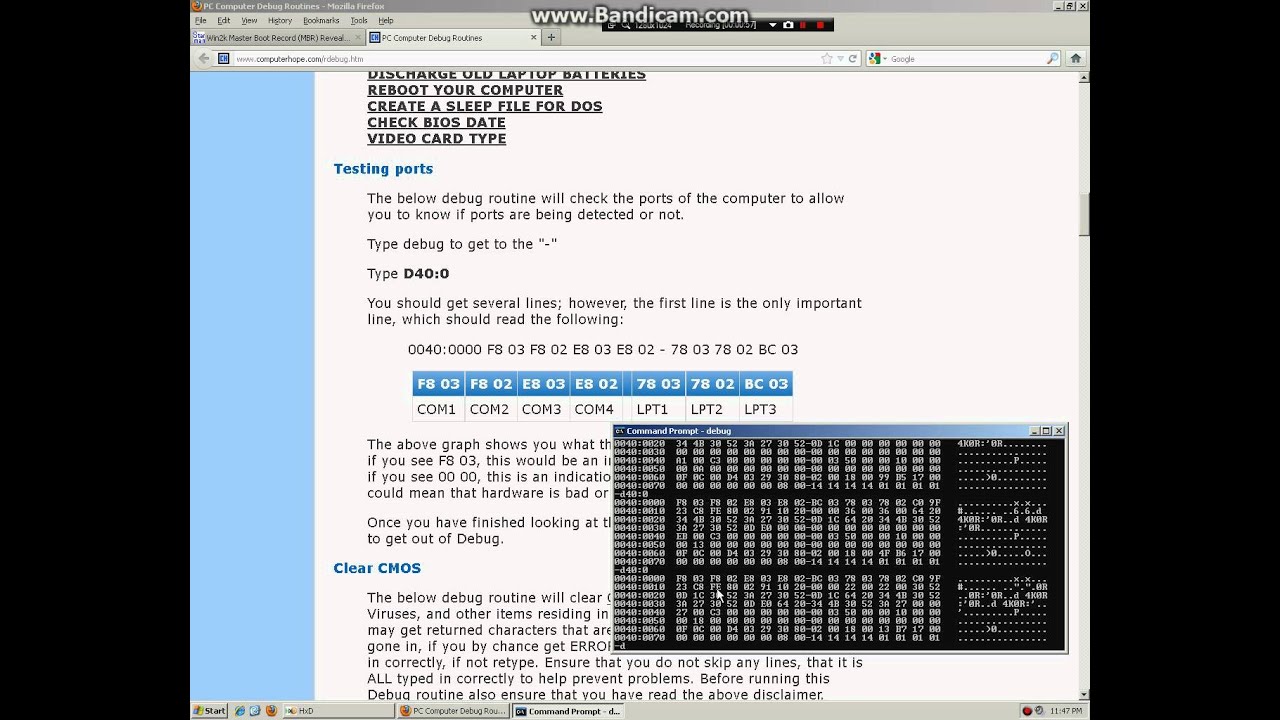
Task: Open the Tools menu
Action: (x=359, y=20)
